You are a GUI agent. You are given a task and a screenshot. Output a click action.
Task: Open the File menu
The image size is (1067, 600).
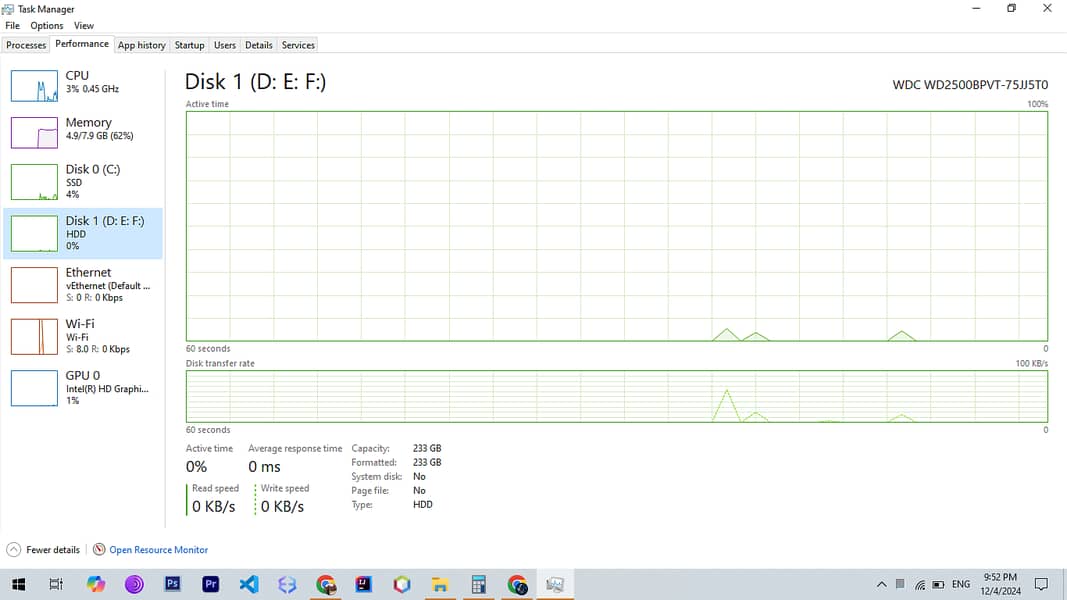pyautogui.click(x=12, y=26)
